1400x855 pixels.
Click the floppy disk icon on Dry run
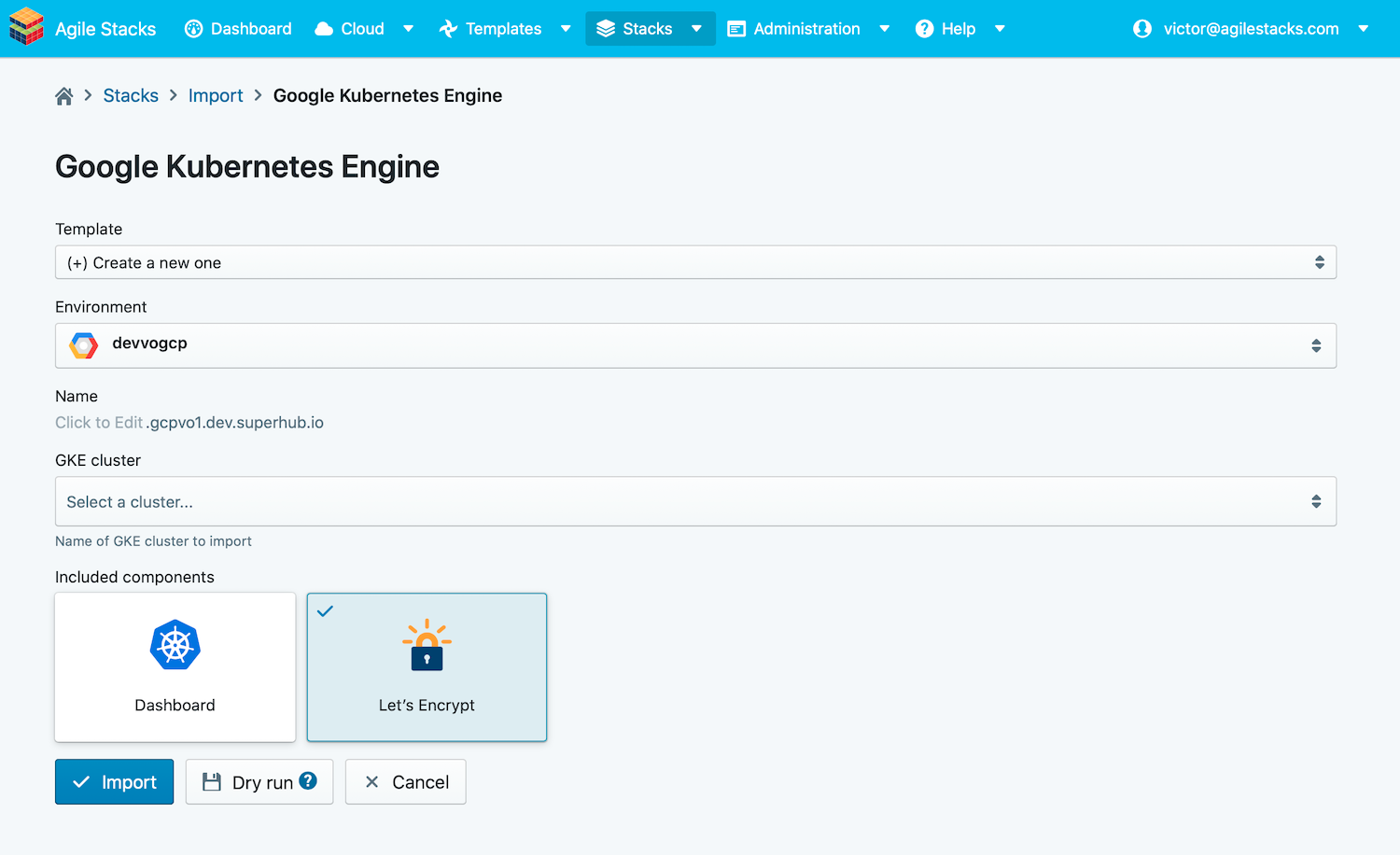[x=212, y=782]
